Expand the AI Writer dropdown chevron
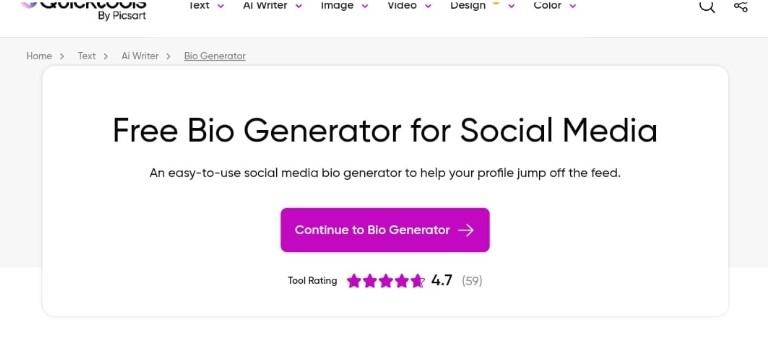This screenshot has width=768, height=363. click(x=298, y=6)
